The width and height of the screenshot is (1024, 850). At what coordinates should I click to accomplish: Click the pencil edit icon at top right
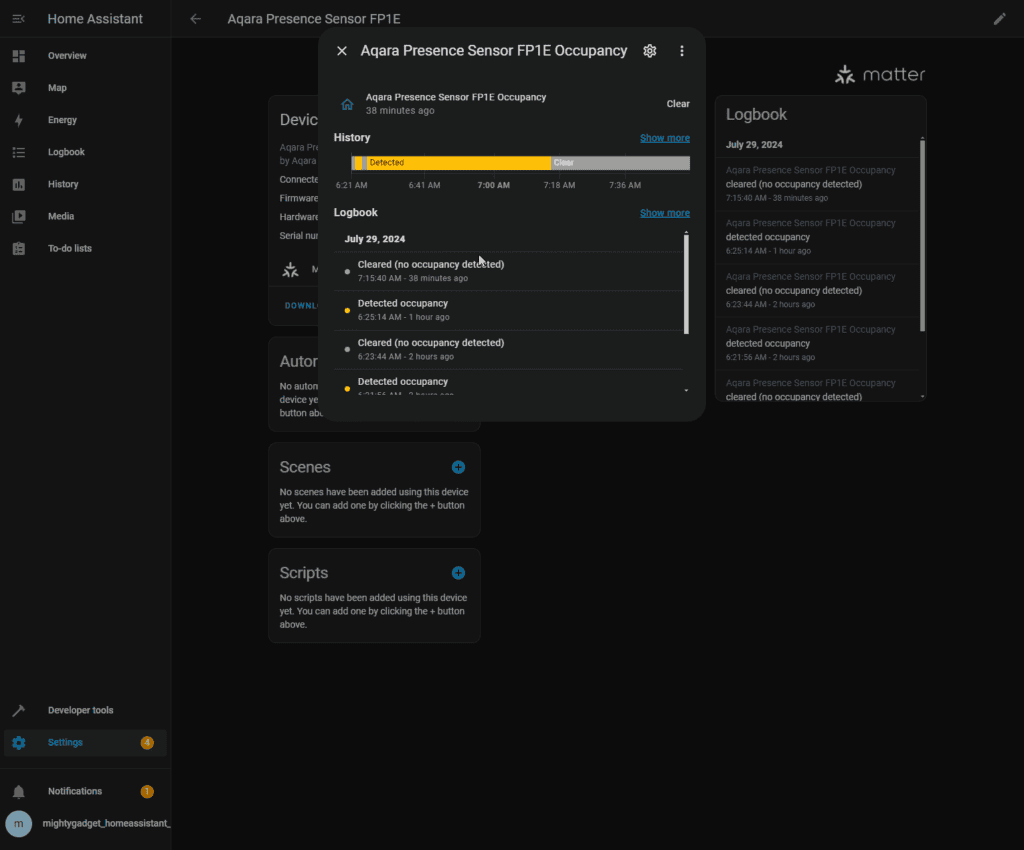click(999, 19)
